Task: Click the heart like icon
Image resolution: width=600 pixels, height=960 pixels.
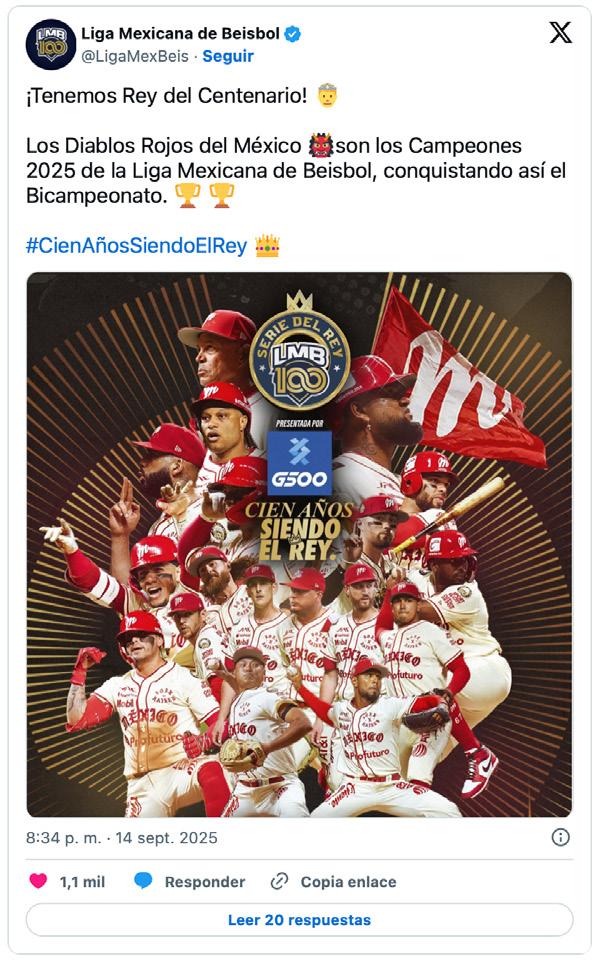Action: pos(39,881)
